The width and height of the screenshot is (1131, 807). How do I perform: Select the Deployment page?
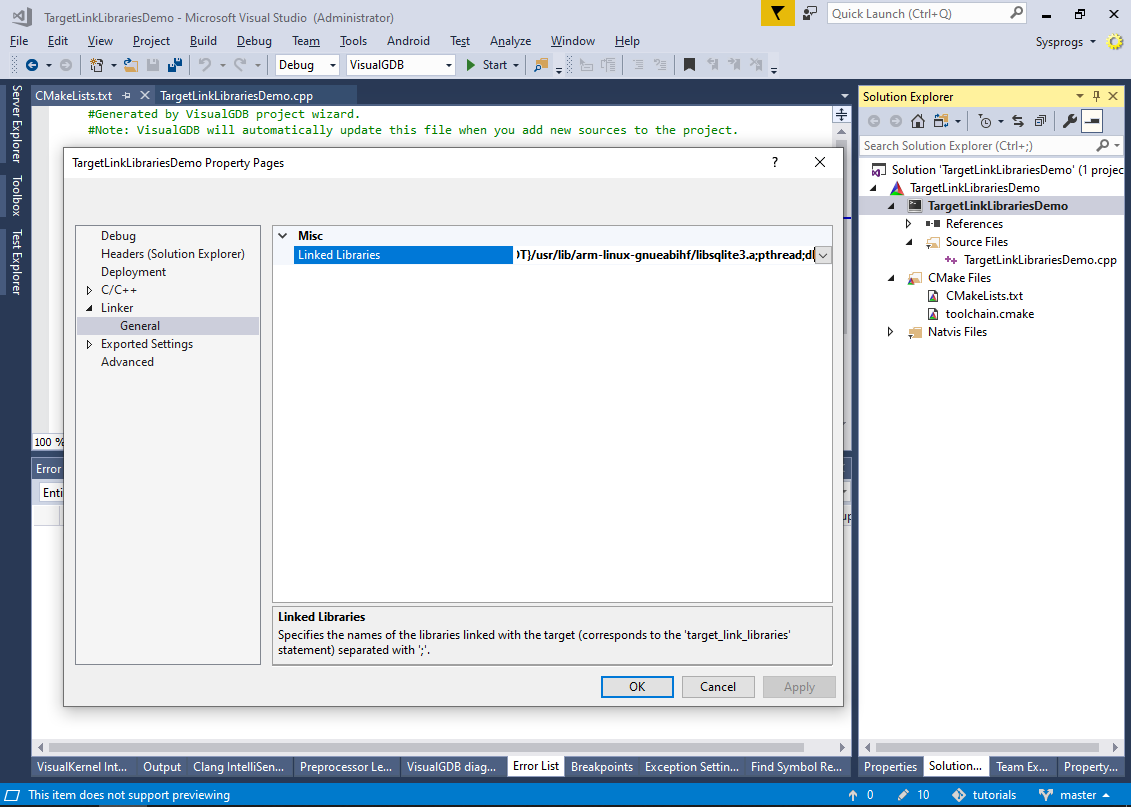point(133,272)
